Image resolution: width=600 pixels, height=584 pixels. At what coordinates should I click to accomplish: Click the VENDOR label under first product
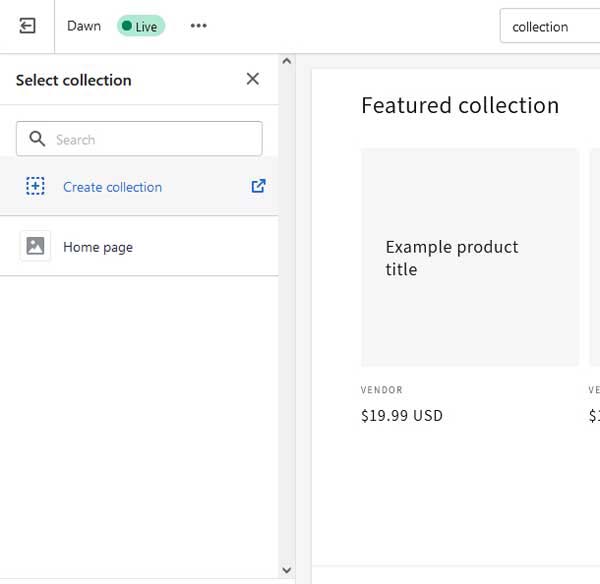(382, 390)
